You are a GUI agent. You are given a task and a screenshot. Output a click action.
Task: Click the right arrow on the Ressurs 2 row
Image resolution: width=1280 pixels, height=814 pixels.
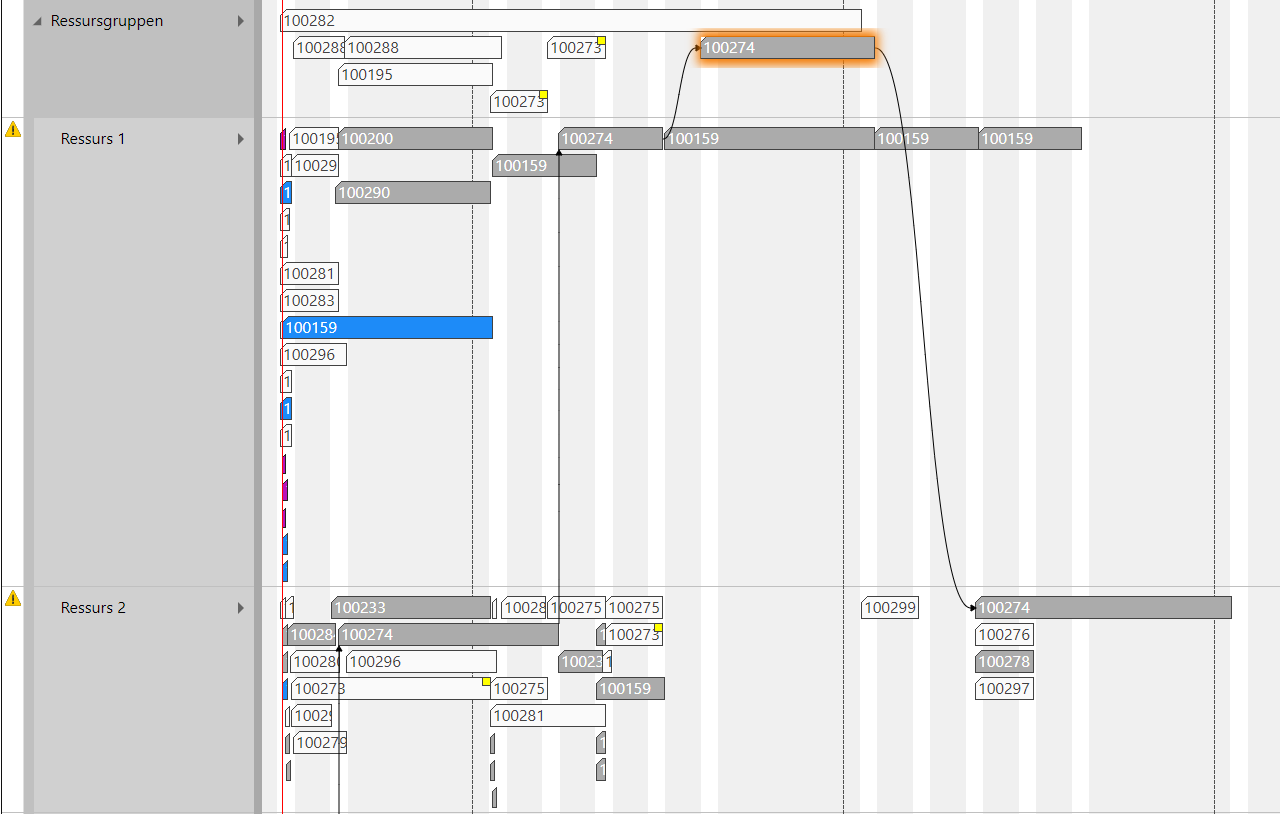[240, 608]
